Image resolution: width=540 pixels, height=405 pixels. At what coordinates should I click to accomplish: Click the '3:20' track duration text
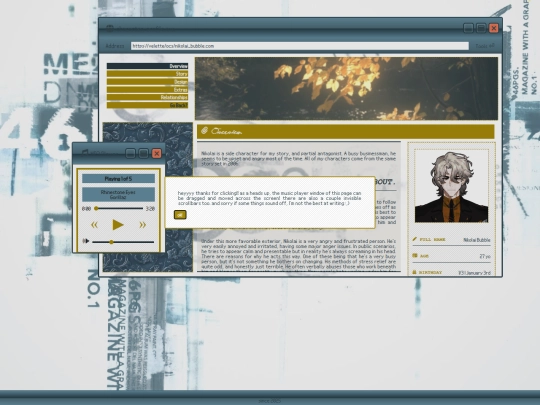point(150,209)
